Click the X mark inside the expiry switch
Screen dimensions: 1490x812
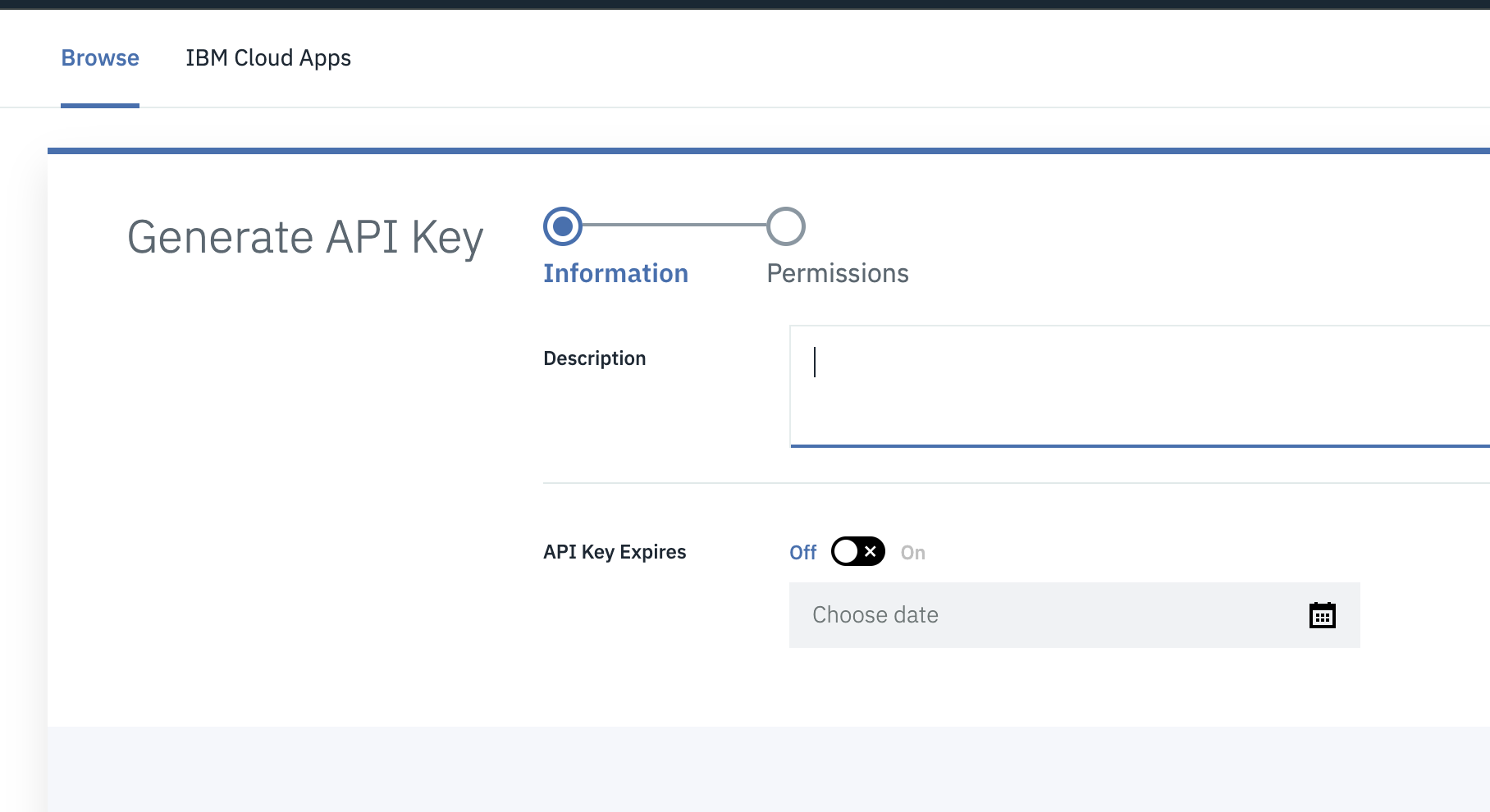(871, 551)
